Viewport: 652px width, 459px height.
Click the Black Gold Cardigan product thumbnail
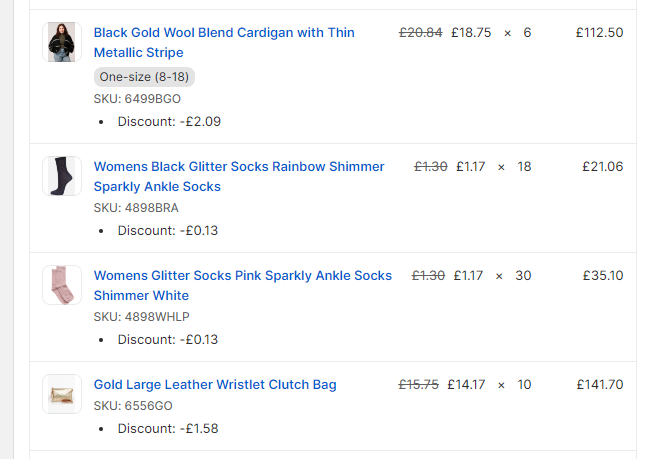61,42
